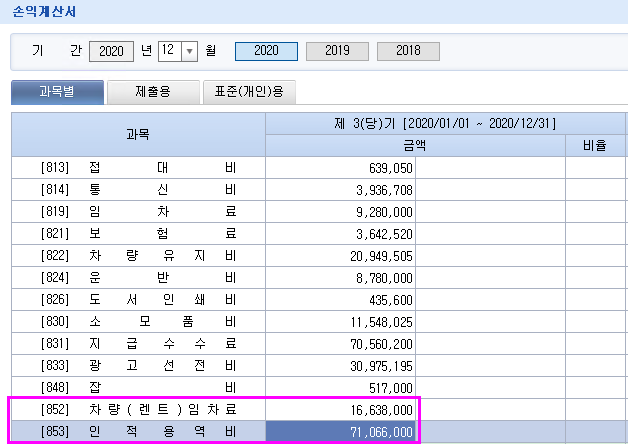Click the 금액 column header
The height and width of the screenshot is (444, 628).
coord(415,145)
